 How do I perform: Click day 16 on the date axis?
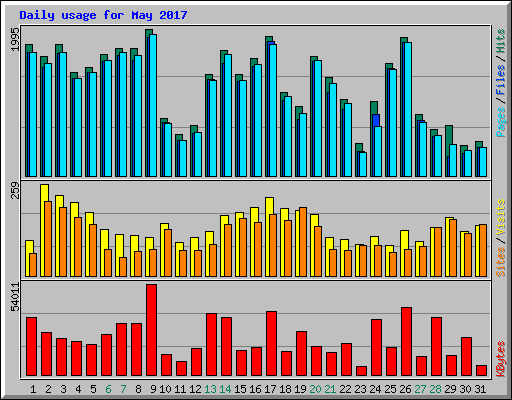pyautogui.click(x=255, y=389)
